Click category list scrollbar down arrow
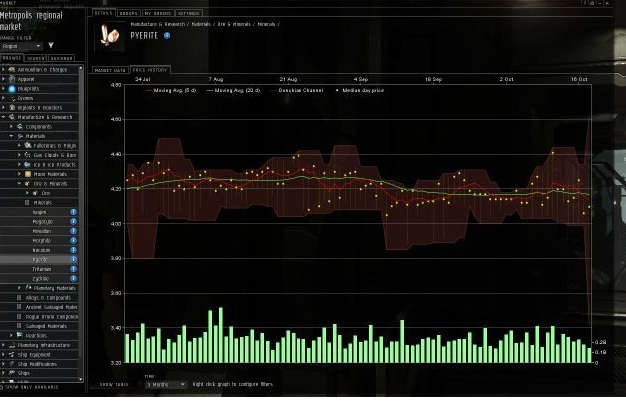This screenshot has width=626, height=414. coord(81,379)
